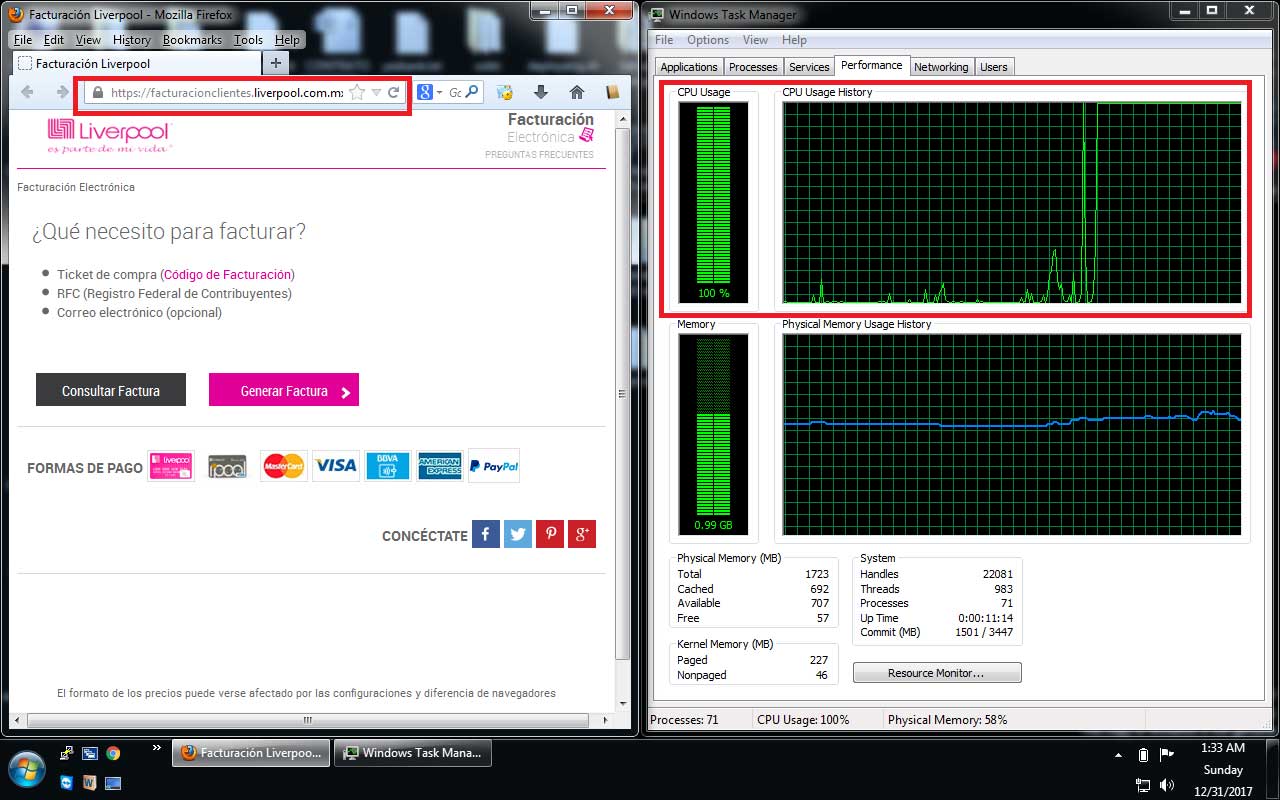This screenshot has width=1280, height=800.
Task: Go to the Firefox Home page icon
Action: 577,92
